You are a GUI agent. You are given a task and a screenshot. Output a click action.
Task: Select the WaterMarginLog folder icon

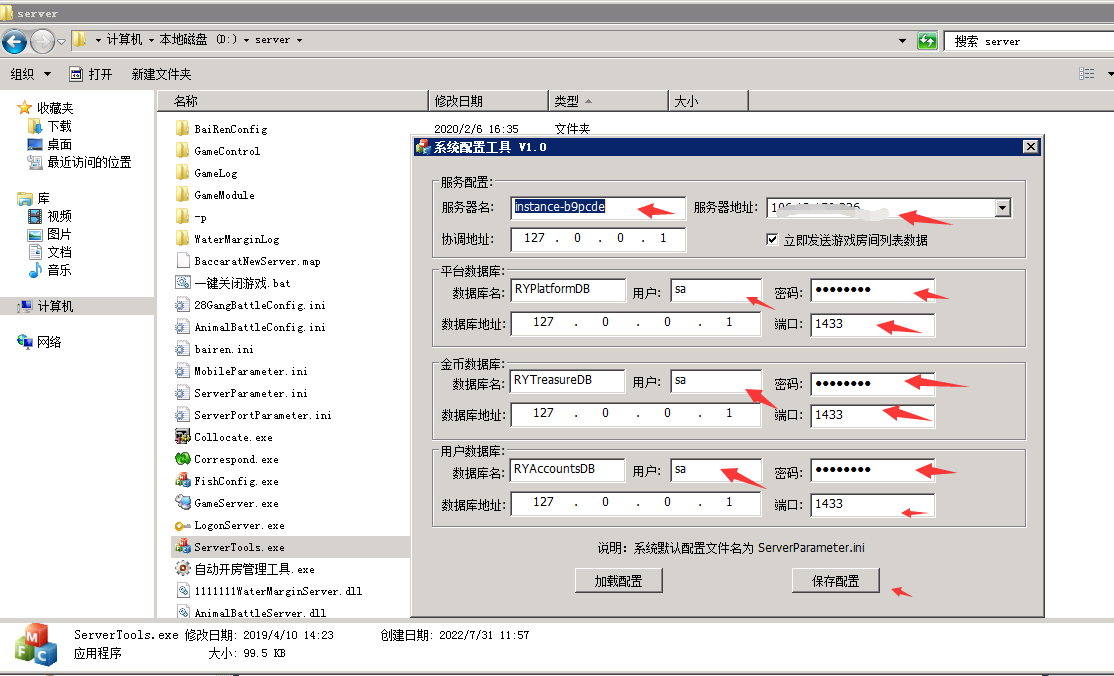pos(183,239)
